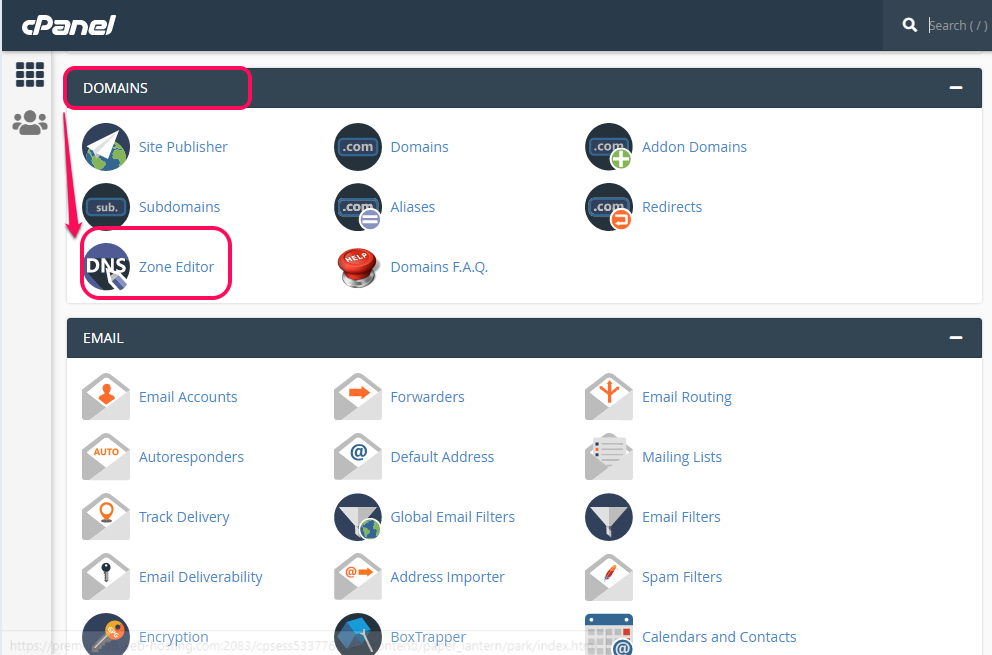992x655 pixels.
Task: Click the Domains .com icon
Action: pos(357,147)
